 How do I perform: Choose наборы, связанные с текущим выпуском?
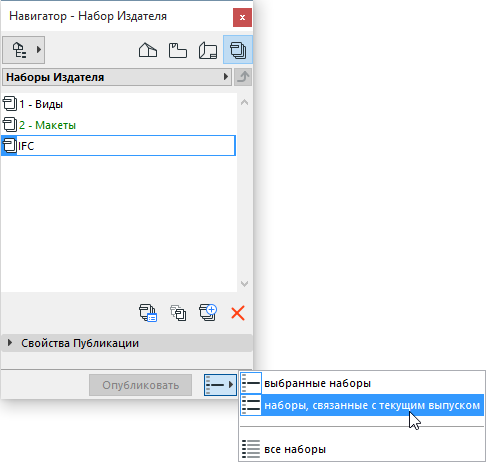(x=362, y=405)
